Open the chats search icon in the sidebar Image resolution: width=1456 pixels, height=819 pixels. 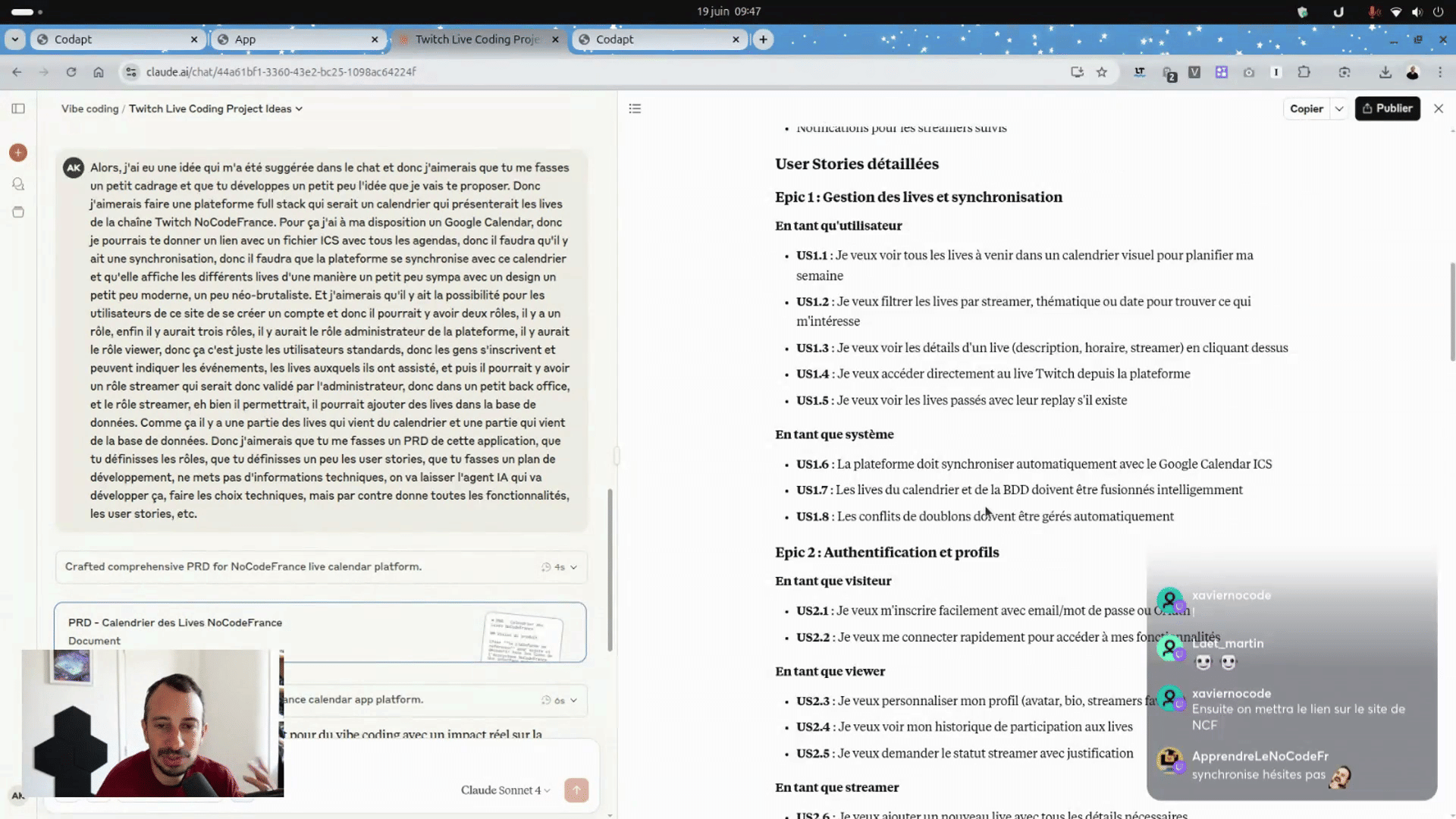pos(18,184)
